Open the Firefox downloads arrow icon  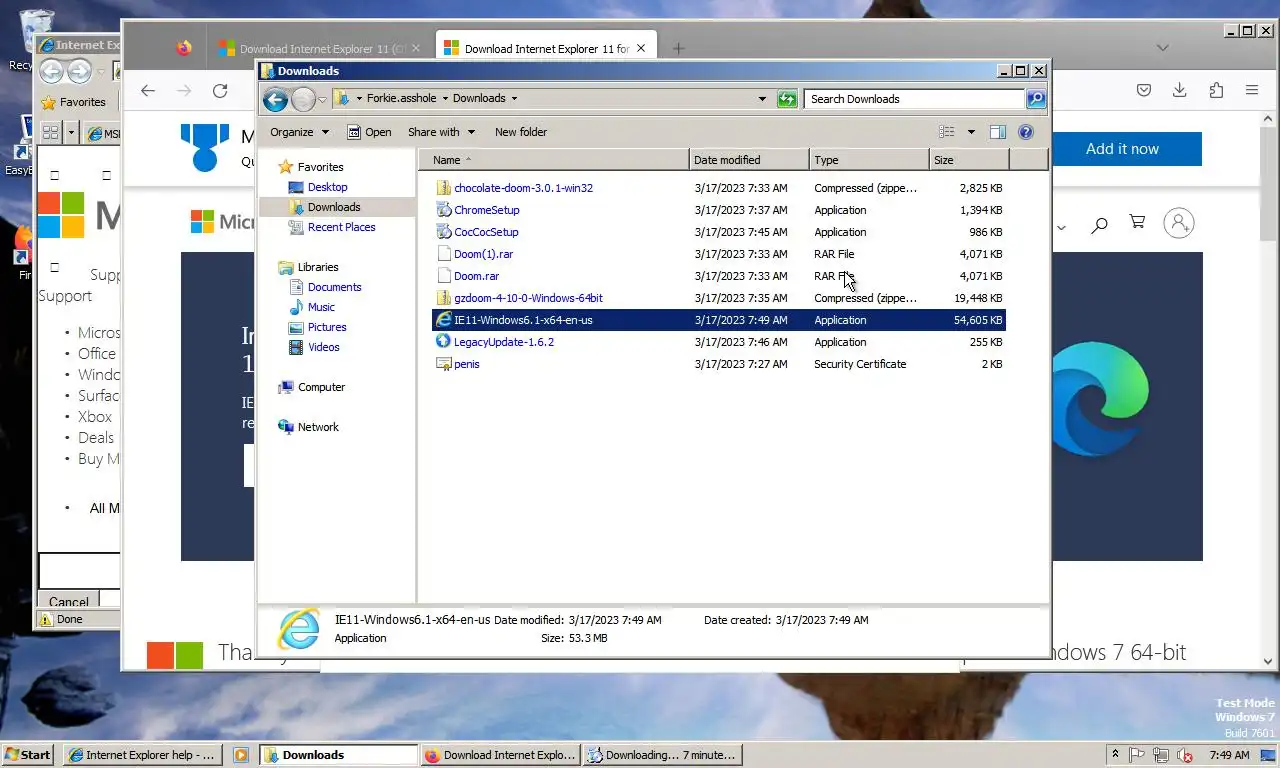(1180, 90)
